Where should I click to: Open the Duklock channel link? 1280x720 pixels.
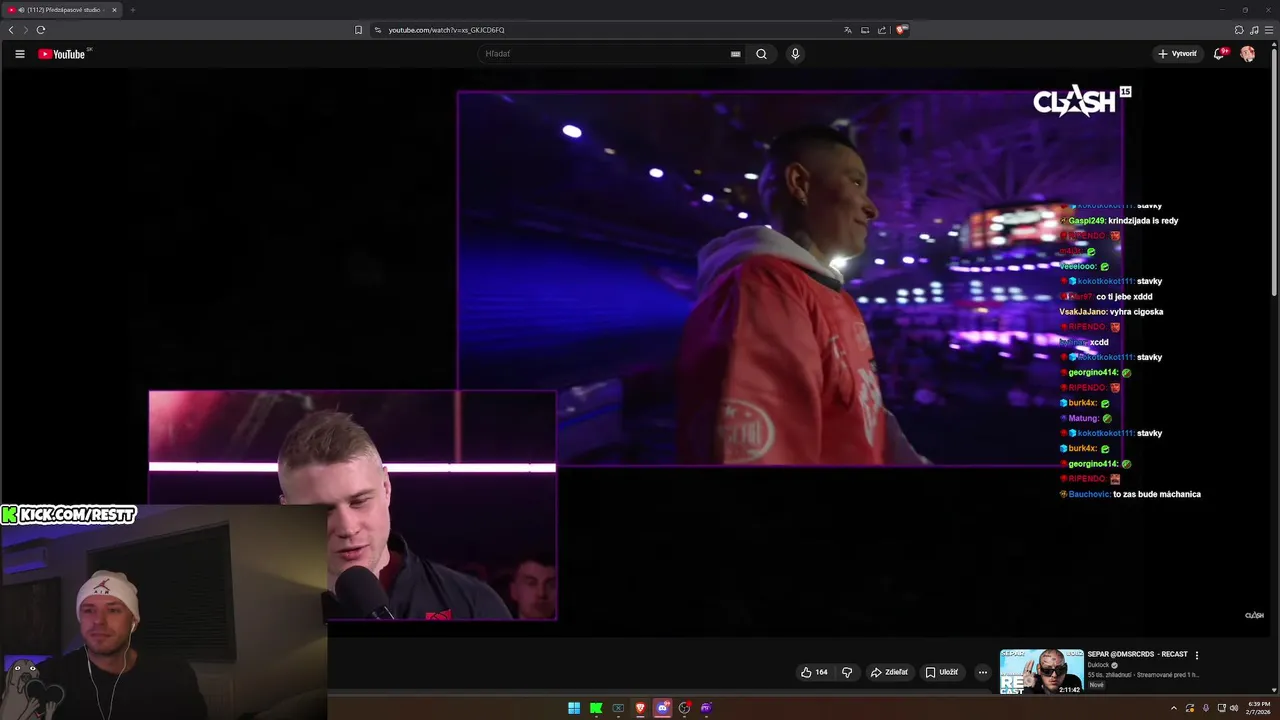[x=1098, y=665]
